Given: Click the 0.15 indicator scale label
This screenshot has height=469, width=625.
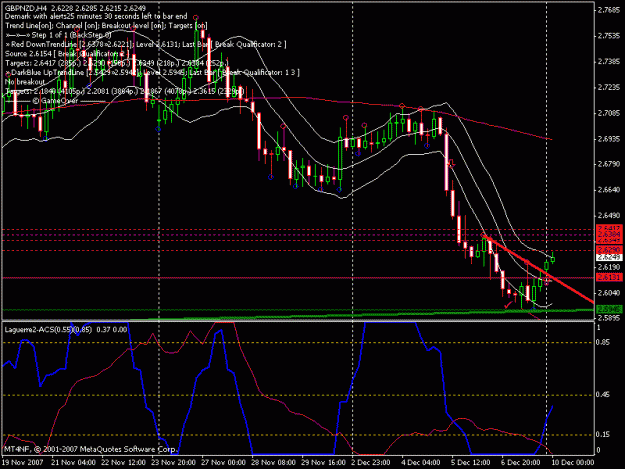Looking at the screenshot, I should click(x=603, y=434).
